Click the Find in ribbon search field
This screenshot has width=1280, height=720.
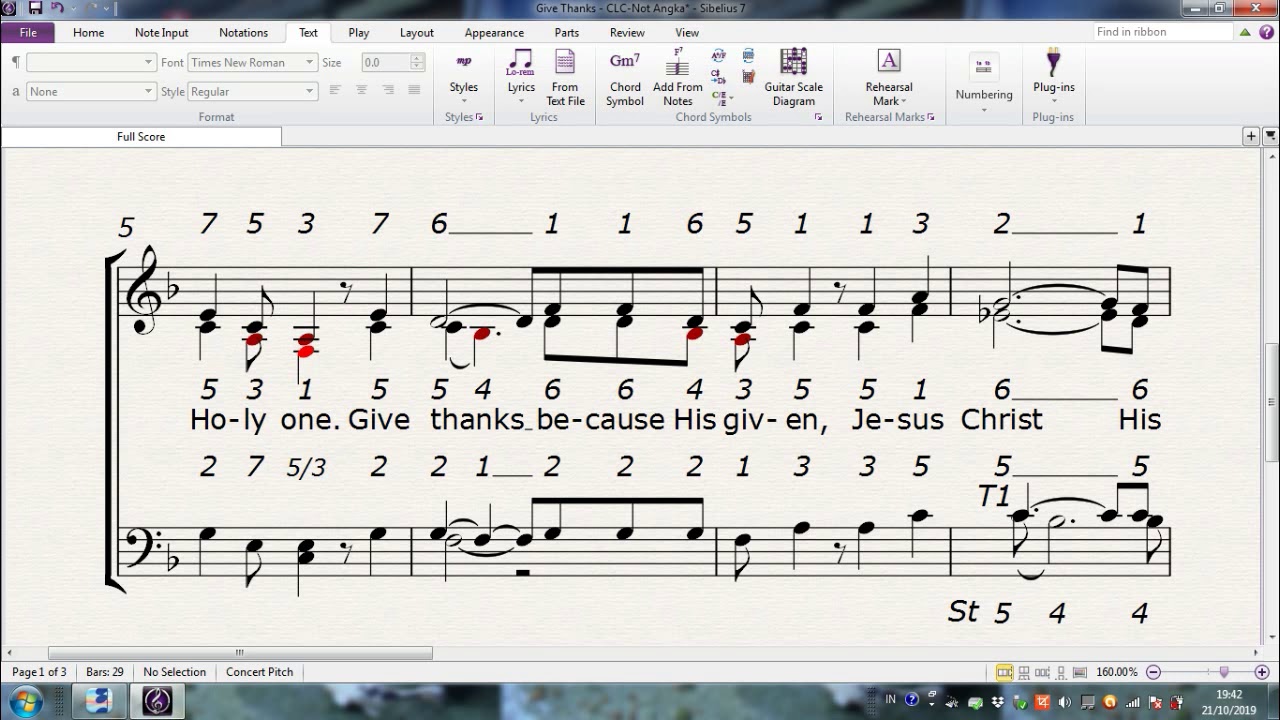pyautogui.click(x=1162, y=32)
